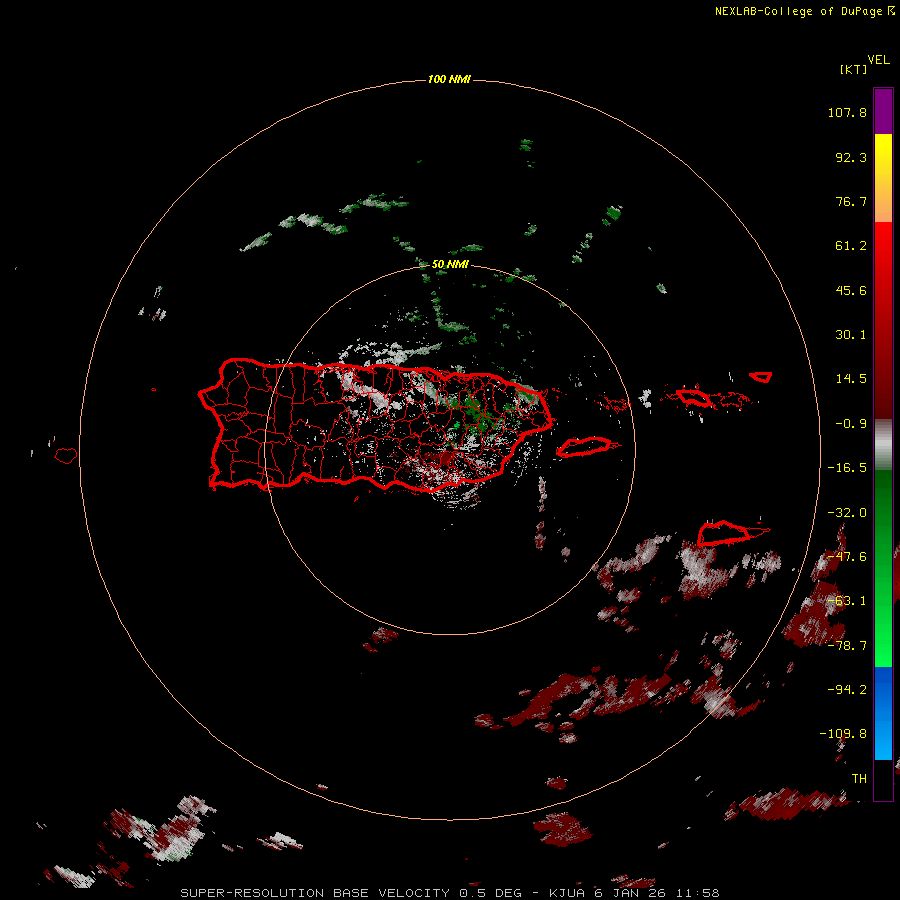
Task: Click the St. Croix island outline in southeast
Action: tap(724, 533)
